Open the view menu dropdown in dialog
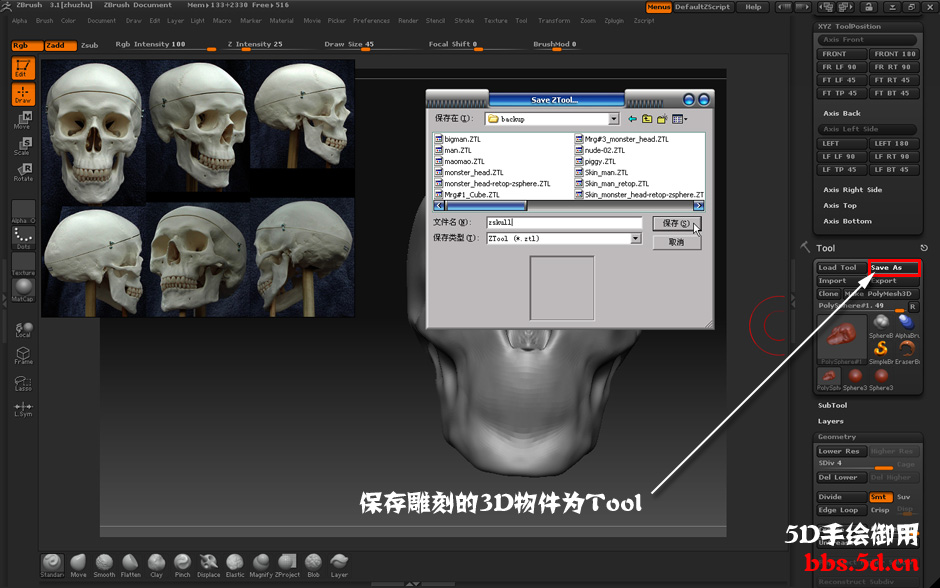940x588 pixels. click(x=679, y=119)
